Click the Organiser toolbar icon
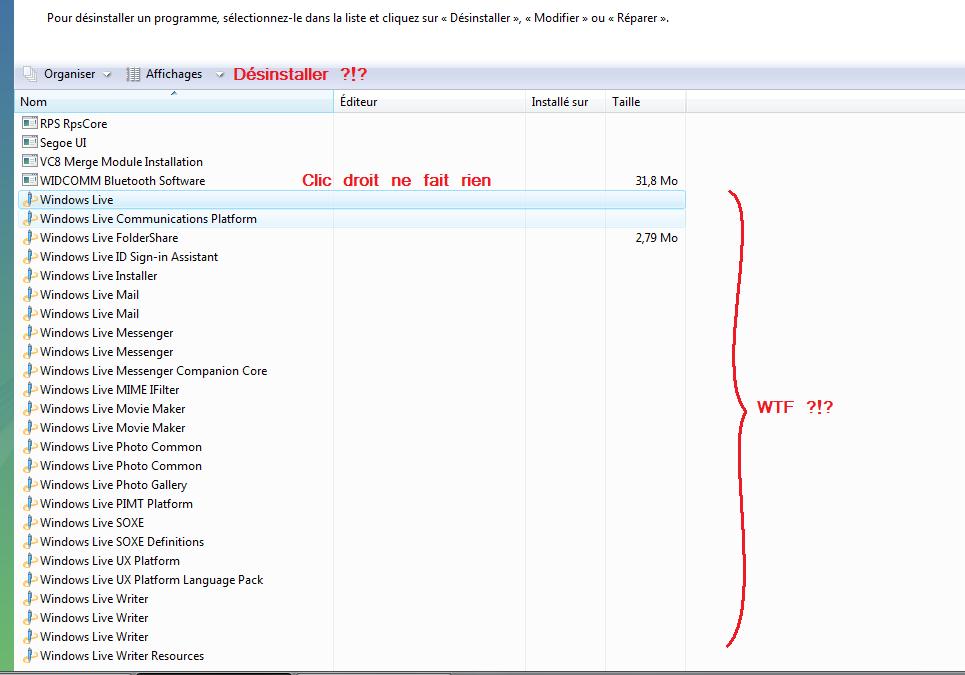The image size is (965, 675). (30, 74)
